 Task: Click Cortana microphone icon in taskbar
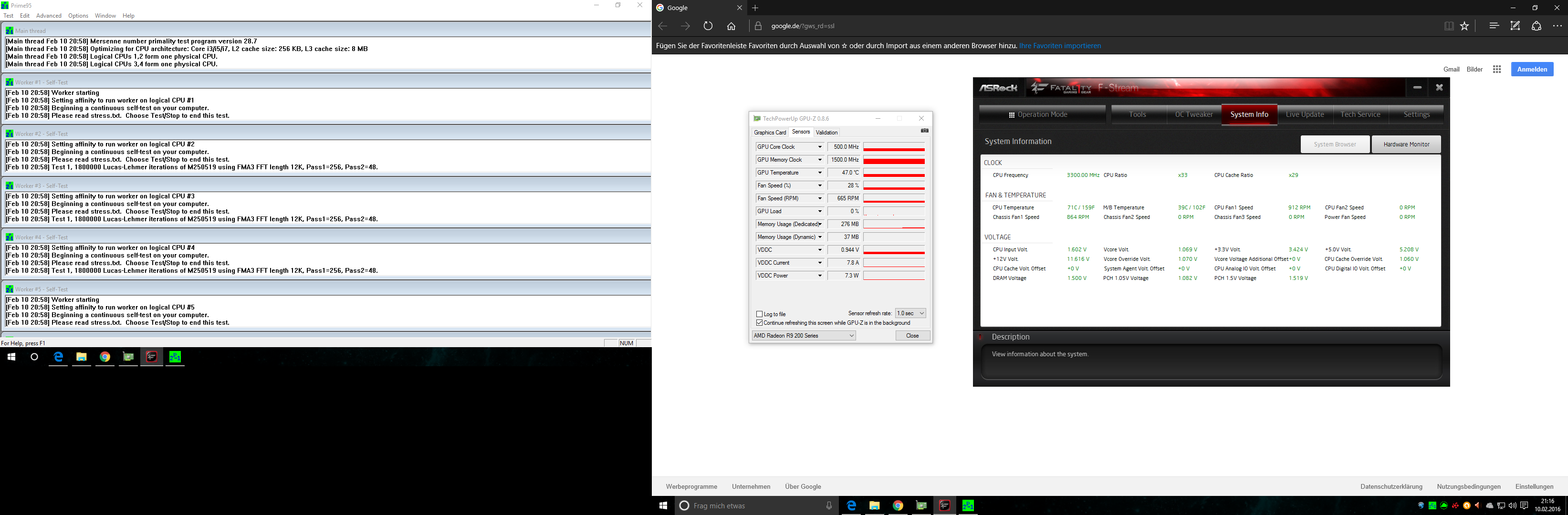[828, 505]
